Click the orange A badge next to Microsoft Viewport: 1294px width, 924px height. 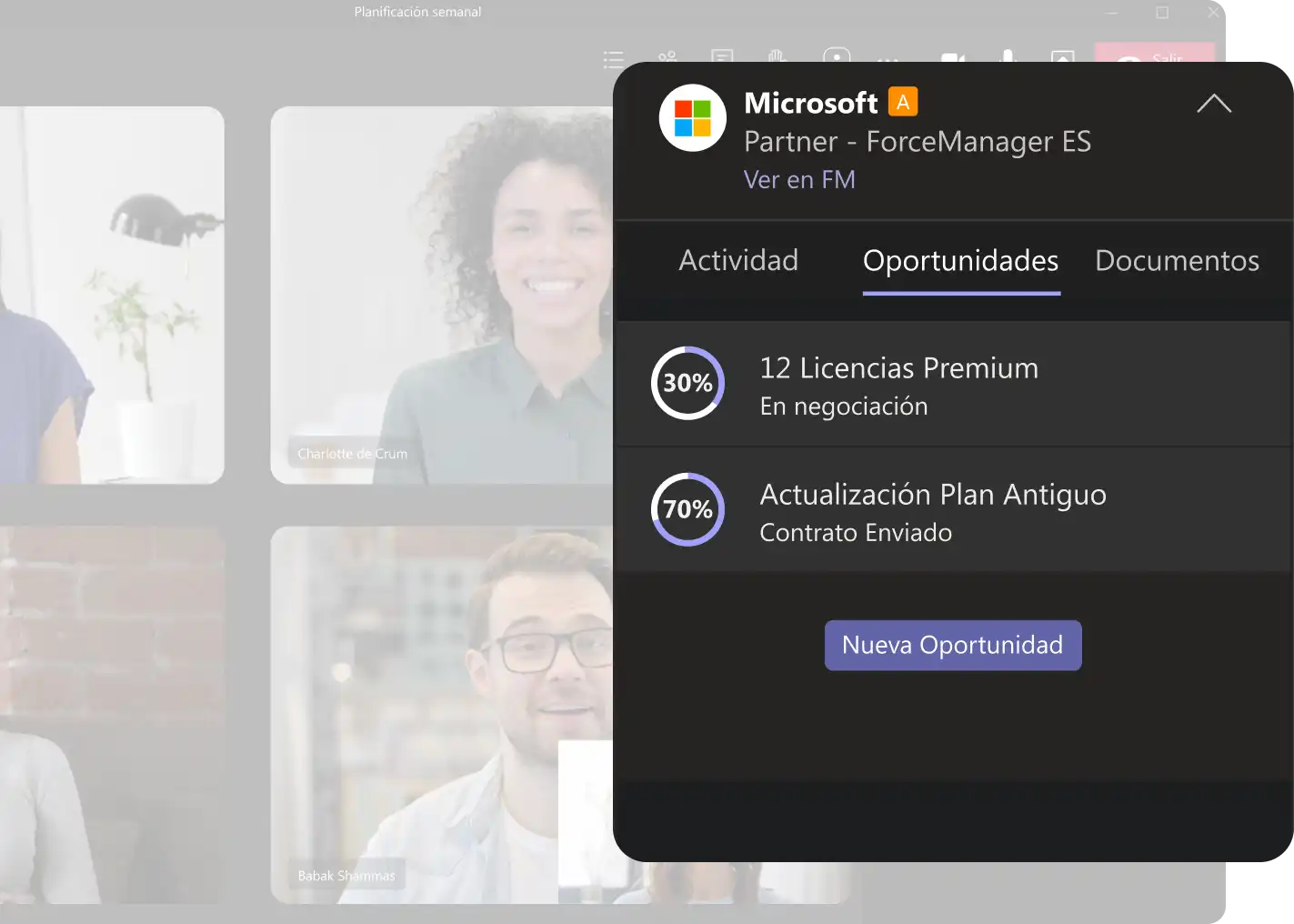(903, 102)
